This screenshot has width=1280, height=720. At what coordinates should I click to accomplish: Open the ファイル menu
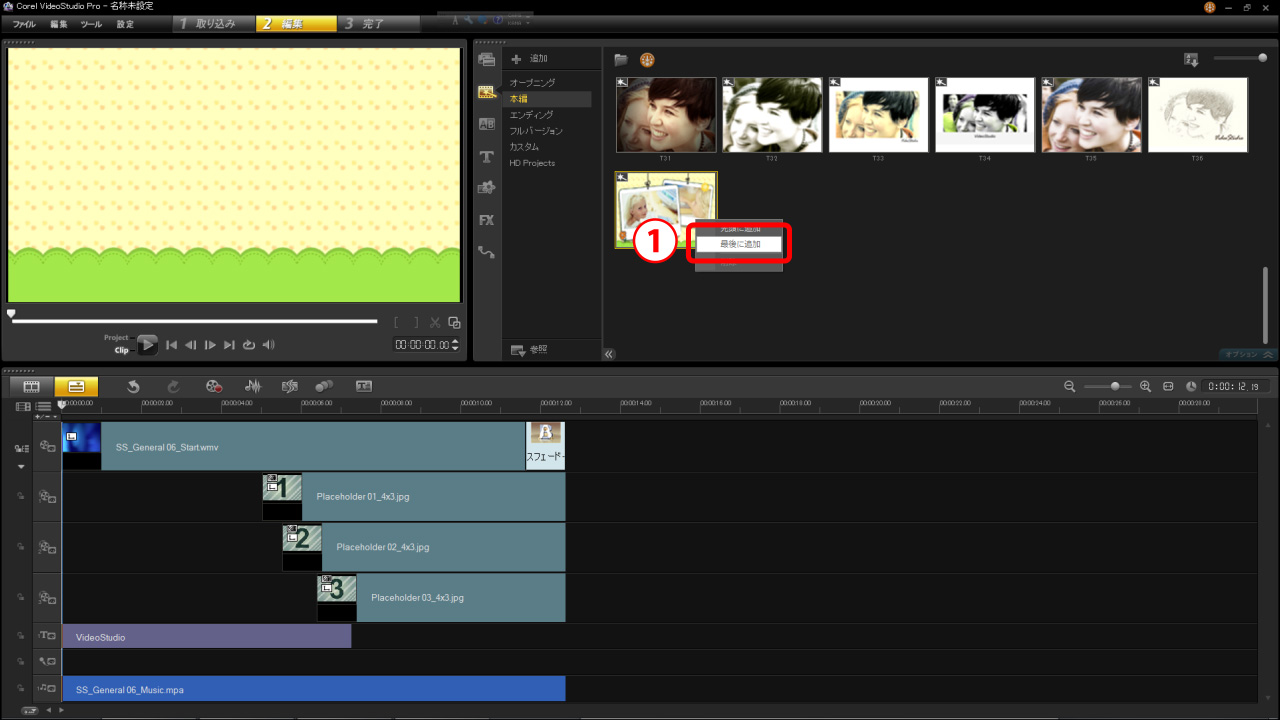click(x=24, y=24)
